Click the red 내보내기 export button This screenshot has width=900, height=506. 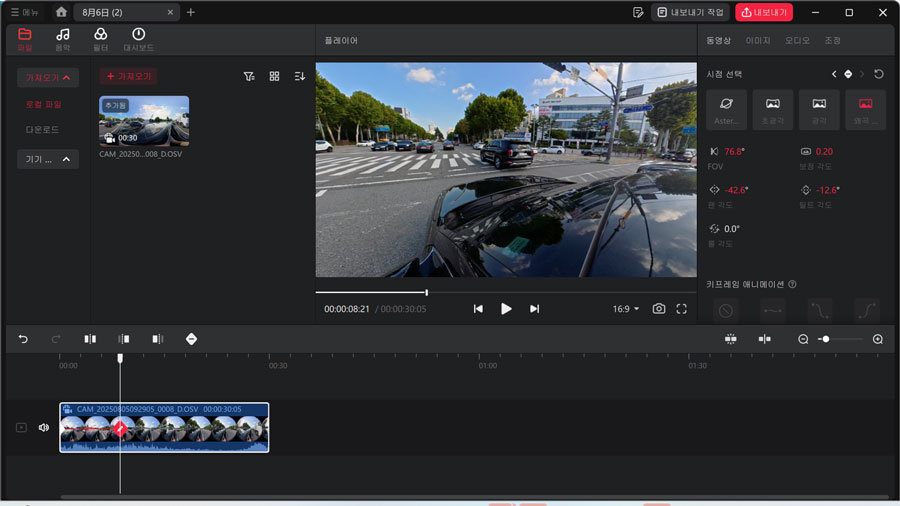763,12
